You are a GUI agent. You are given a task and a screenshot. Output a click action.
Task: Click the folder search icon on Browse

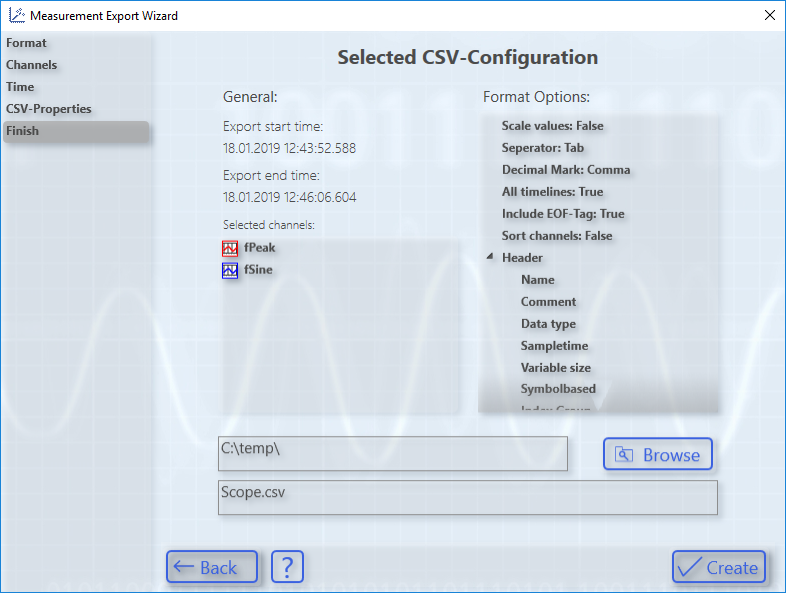624,455
